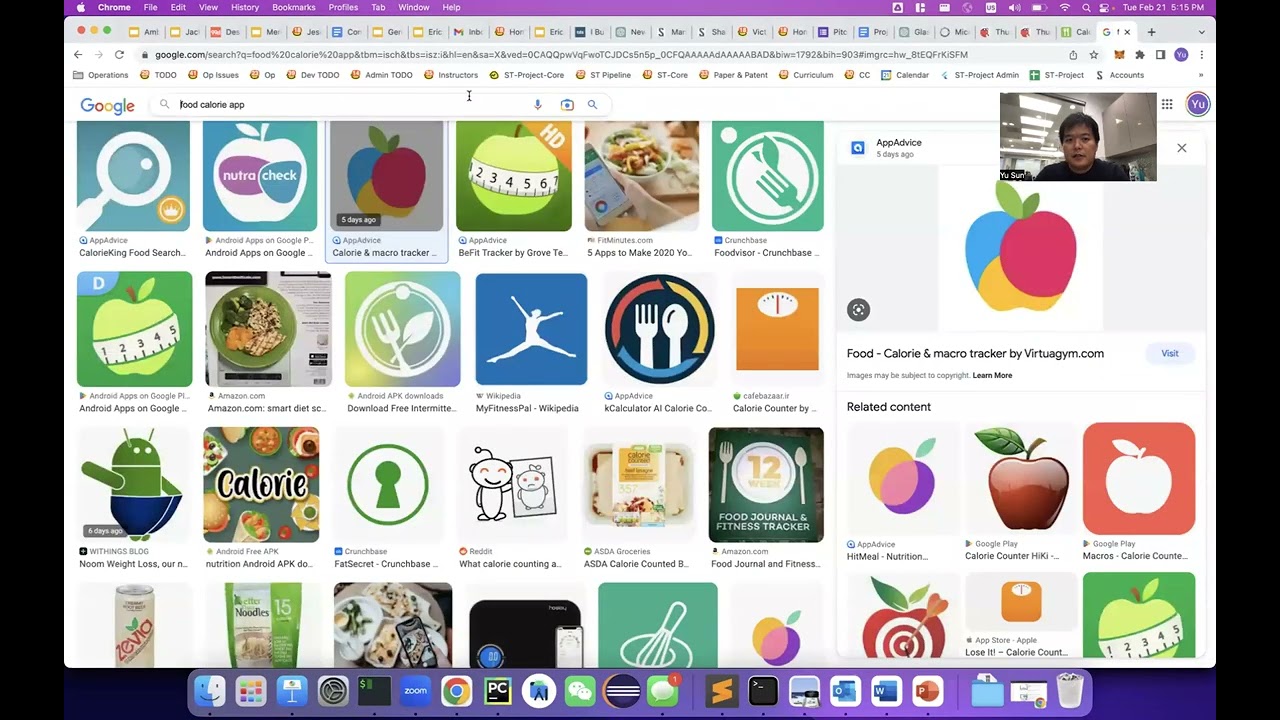Open HitMeal Nutrition related image
1280x720 pixels.
point(903,479)
